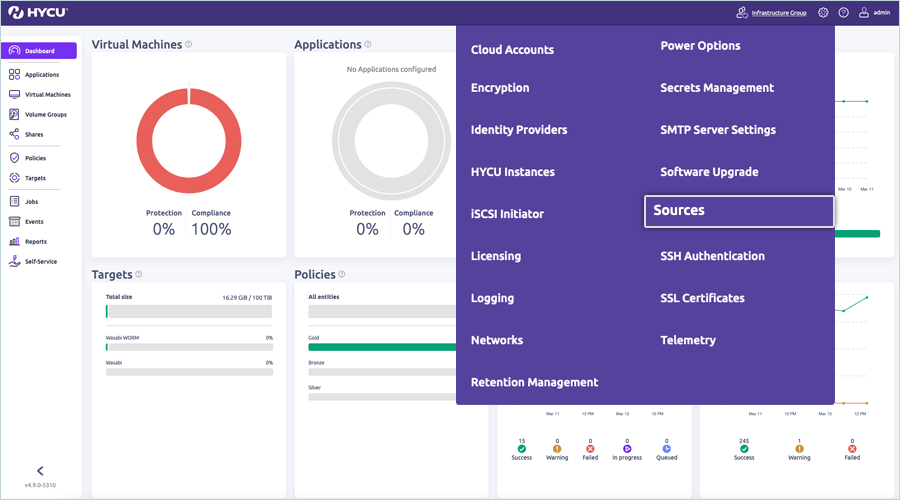Choose Cloud Accounts in the menu
This screenshot has width=900, height=500.
point(512,50)
